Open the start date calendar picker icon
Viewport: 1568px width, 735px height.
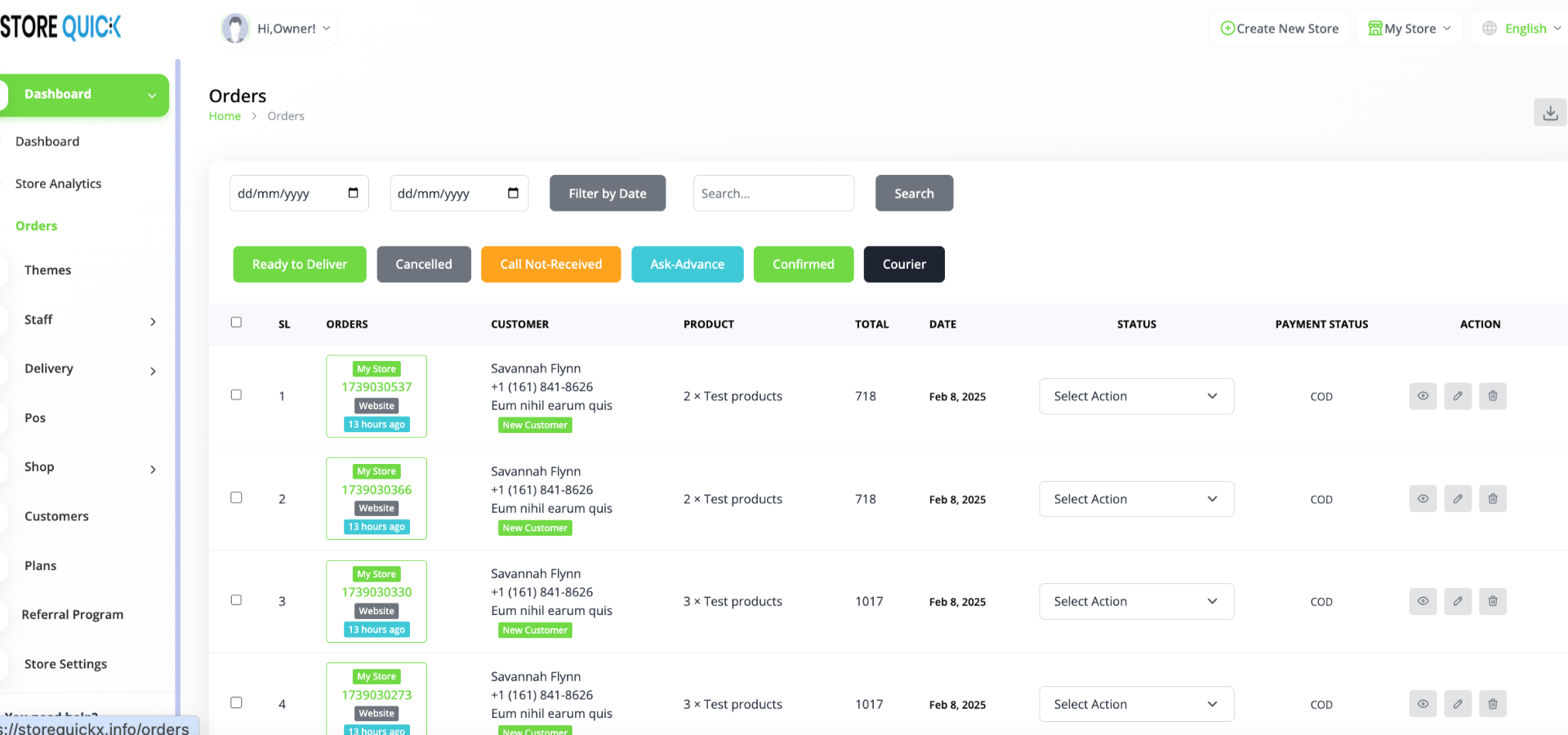[353, 193]
